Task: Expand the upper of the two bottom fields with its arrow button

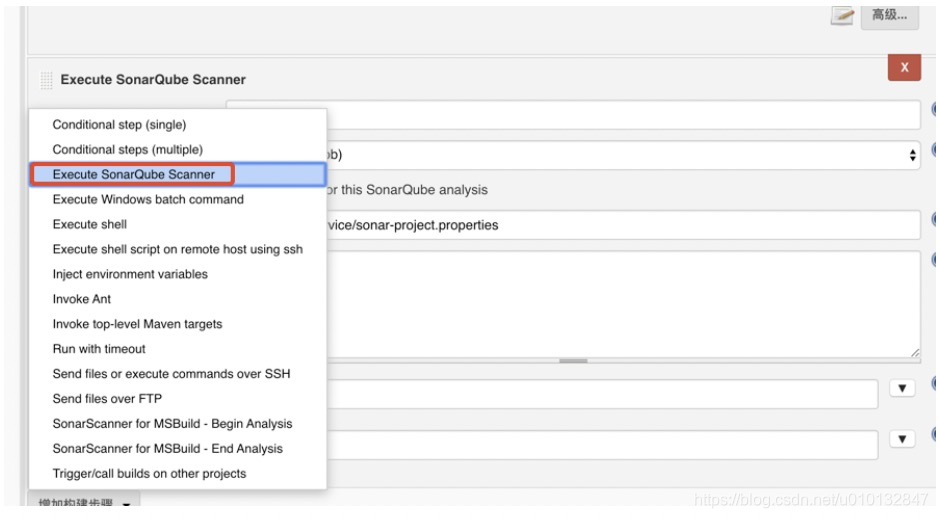Action: [902, 388]
